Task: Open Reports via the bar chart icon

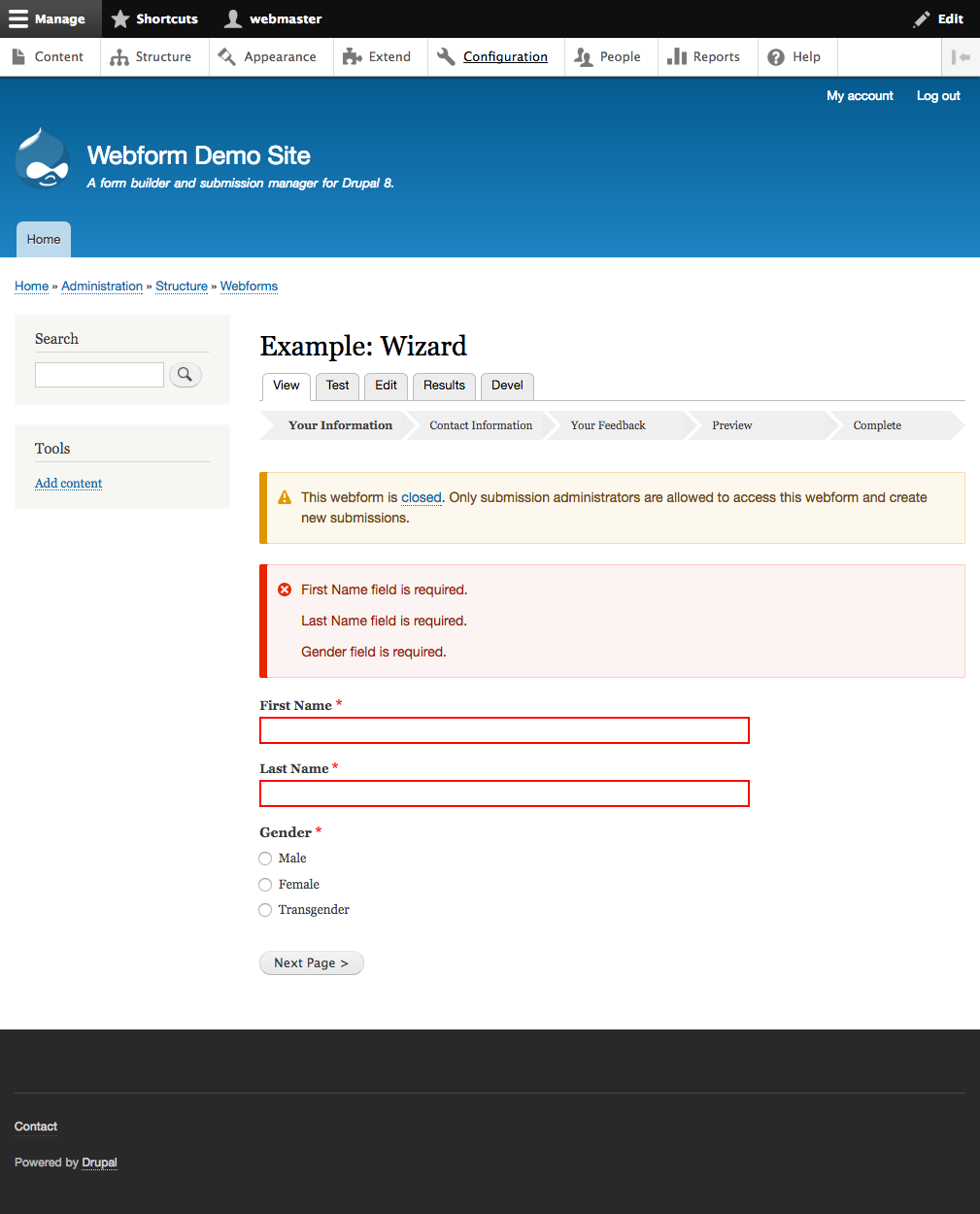Action: pos(677,56)
